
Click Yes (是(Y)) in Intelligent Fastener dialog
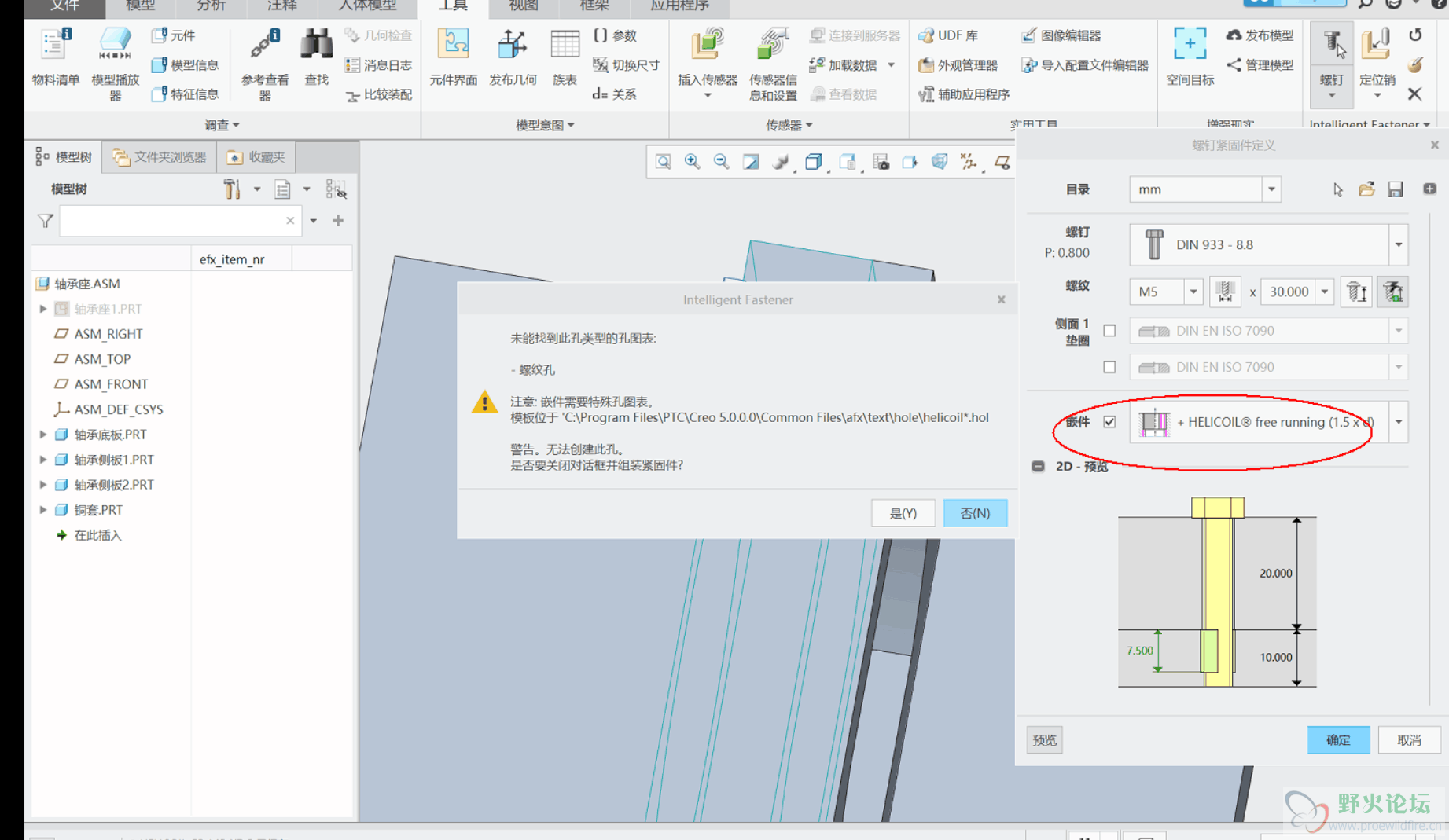(x=903, y=513)
